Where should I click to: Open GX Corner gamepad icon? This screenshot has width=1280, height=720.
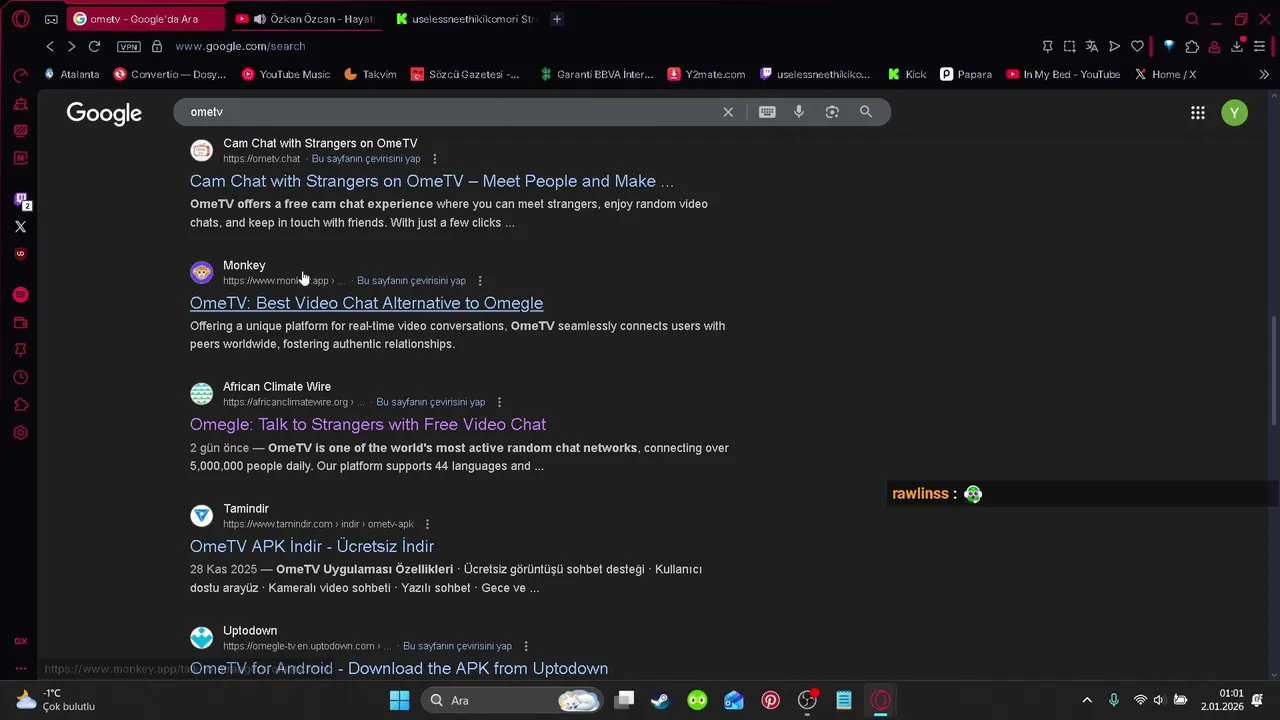tap(51, 19)
